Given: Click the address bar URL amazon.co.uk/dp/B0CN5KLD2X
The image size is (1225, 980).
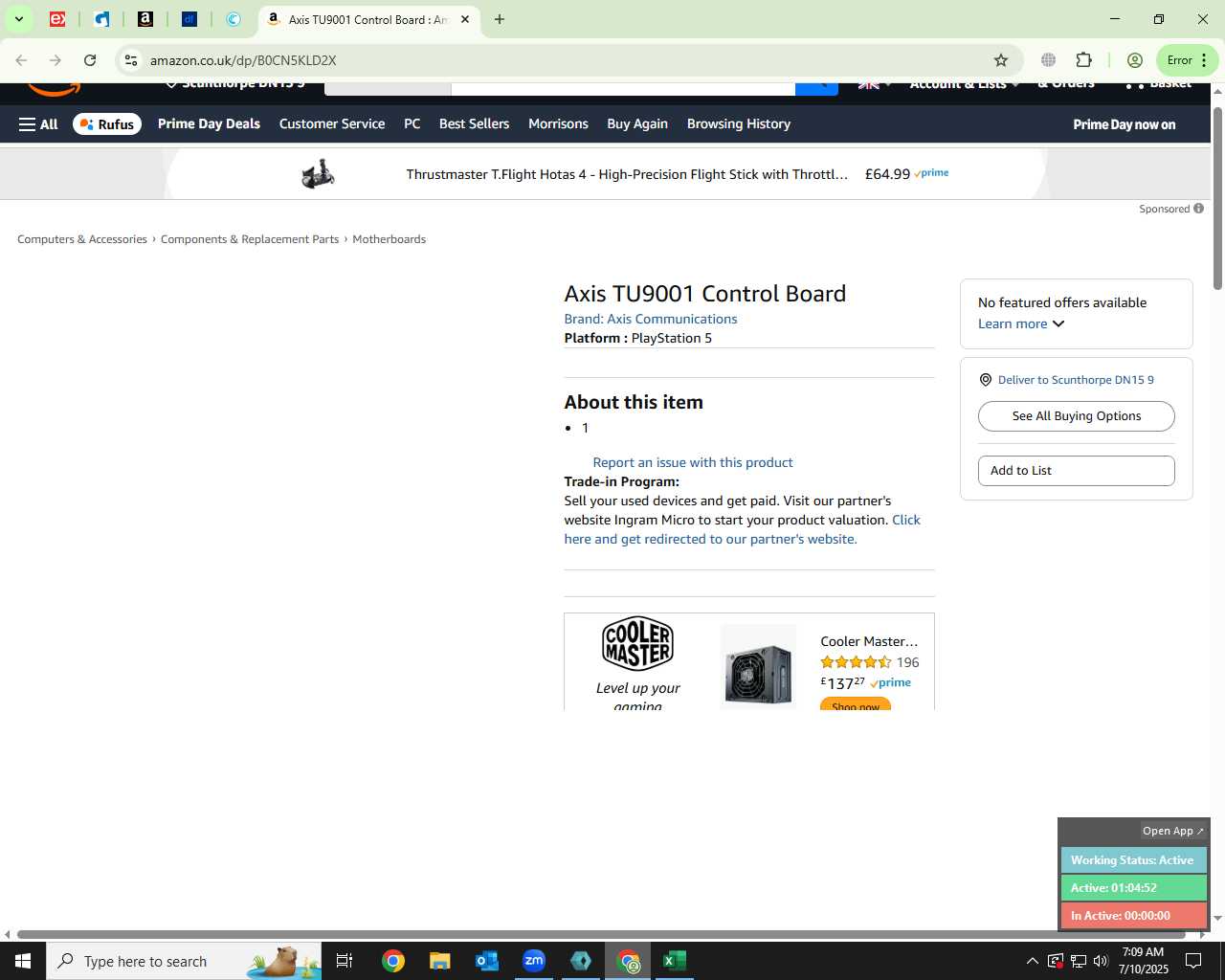Looking at the screenshot, I should pos(243,60).
